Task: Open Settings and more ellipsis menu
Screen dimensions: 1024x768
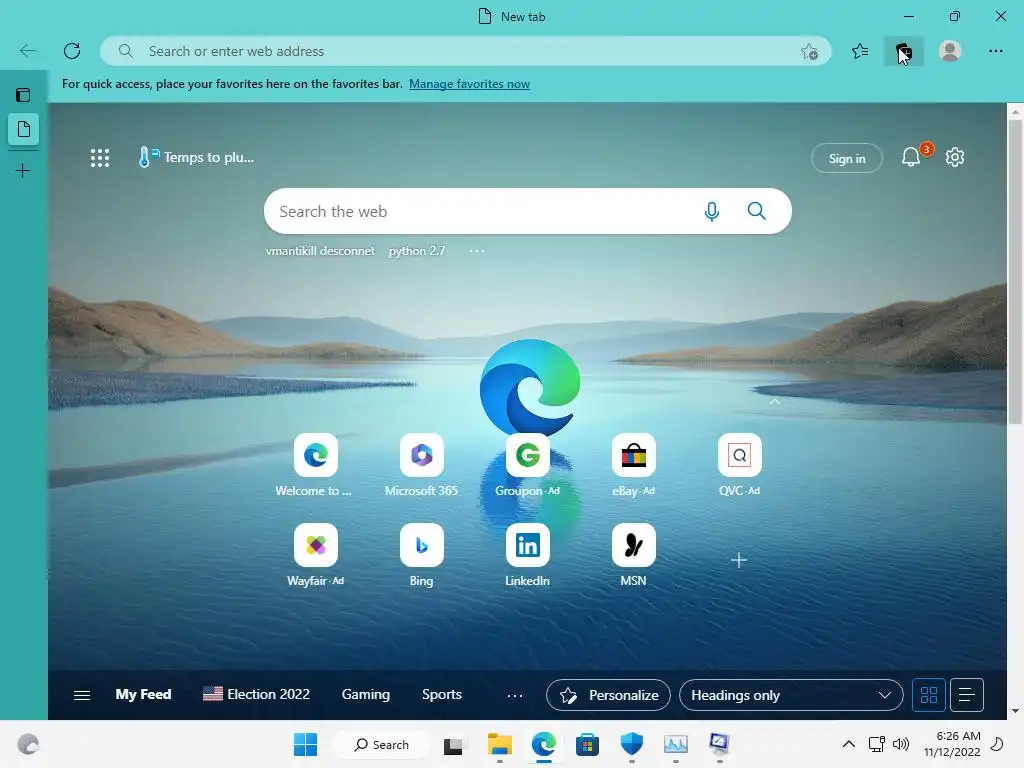Action: (995, 51)
